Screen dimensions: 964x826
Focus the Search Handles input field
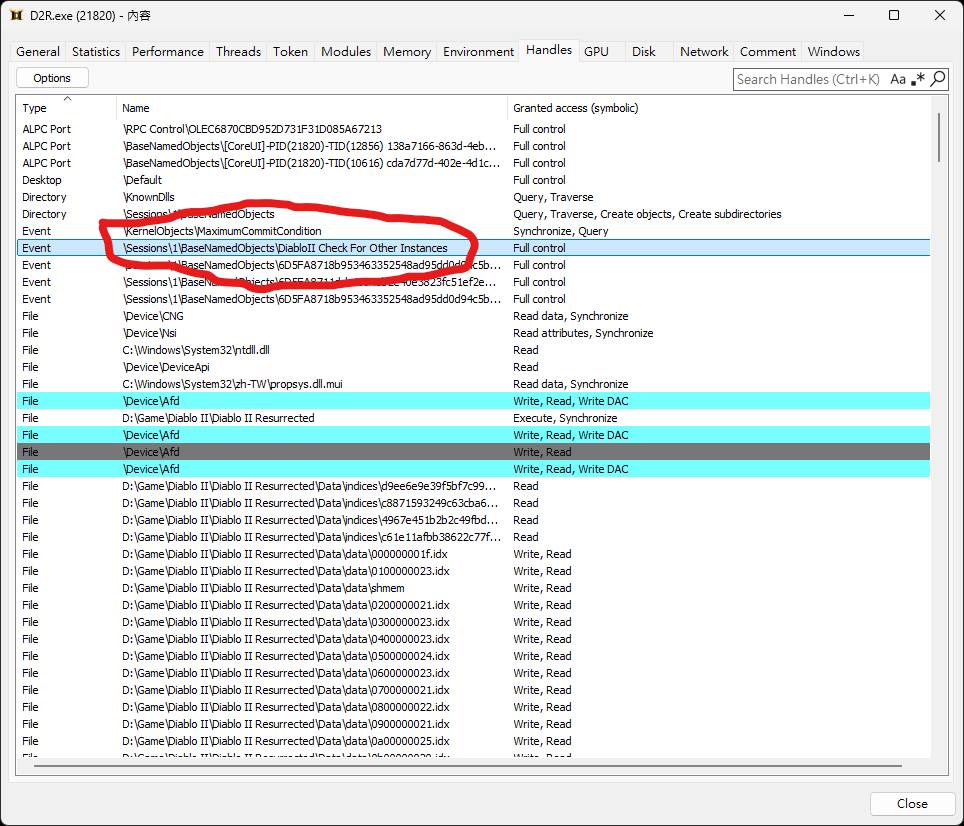[808, 79]
